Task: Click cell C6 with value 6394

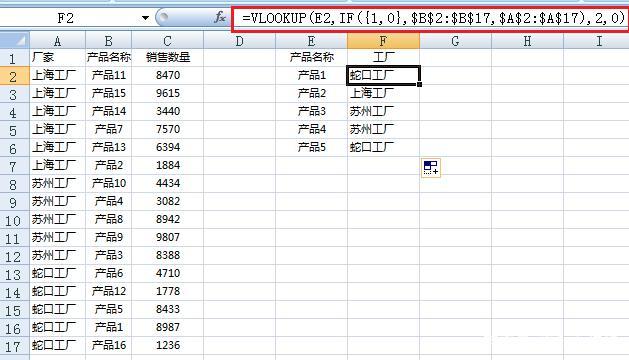Action: 168,148
